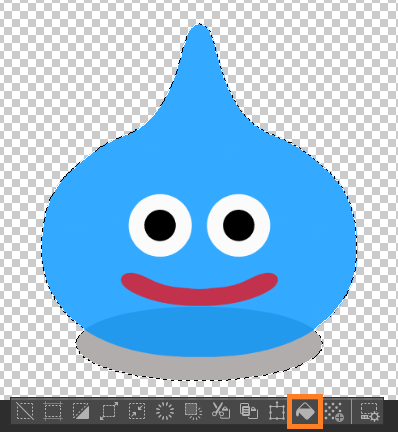Image resolution: width=398 pixels, height=432 pixels.
Task: Invert the selected area with the launcher icon
Action: click(x=81, y=411)
